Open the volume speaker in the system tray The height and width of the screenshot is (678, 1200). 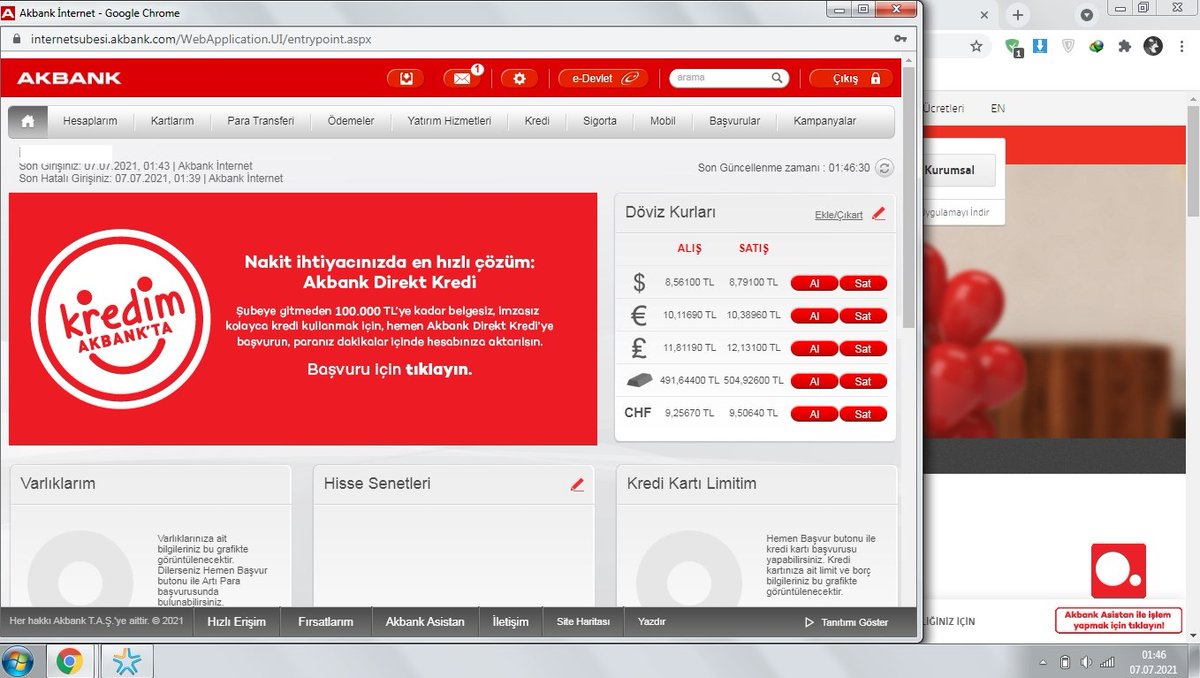point(1086,662)
